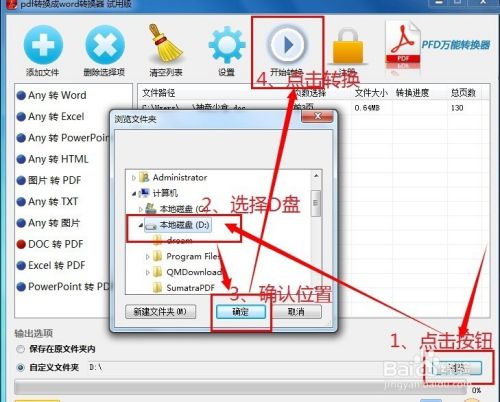Viewport: 500px width, 402px height.
Task: Click the yellow padlock register icon
Action: tap(348, 46)
